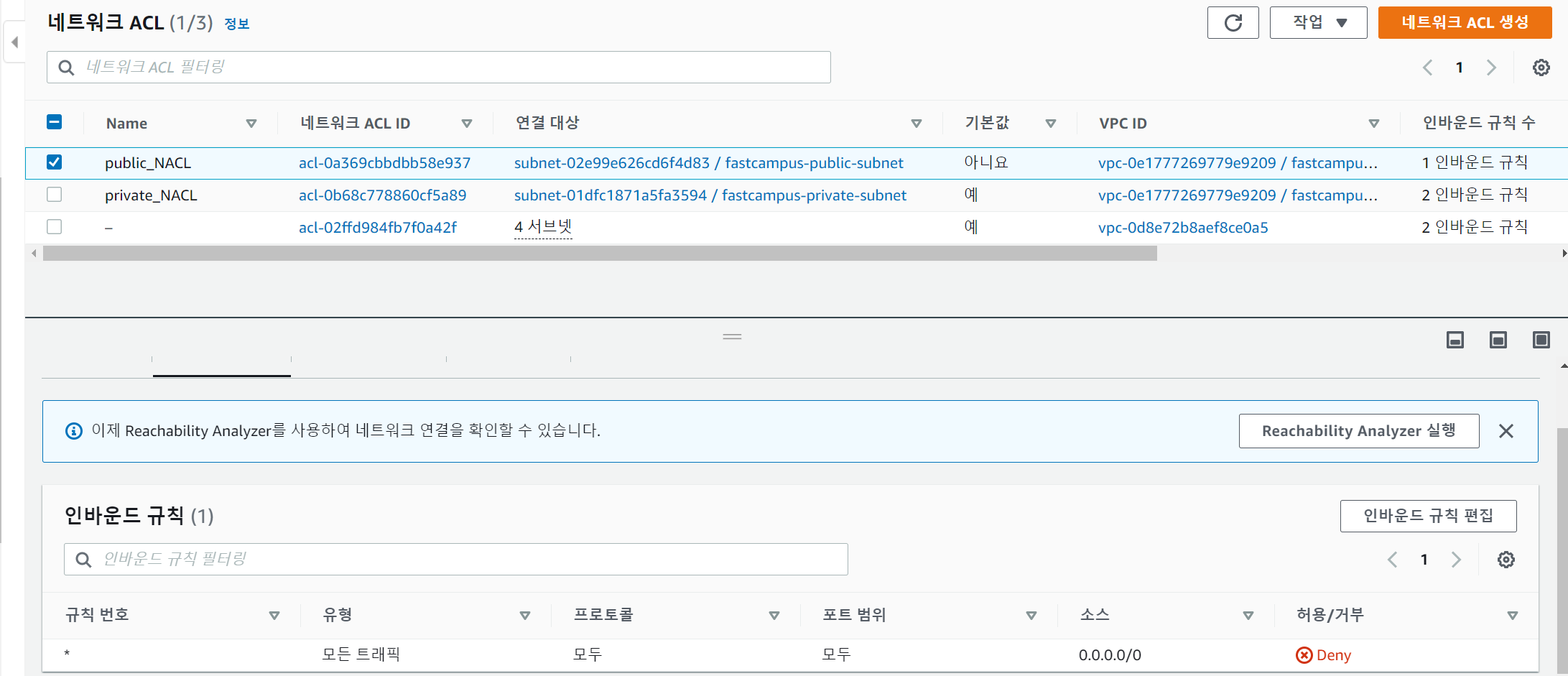Go to next page of inbound rules

coord(1456,560)
